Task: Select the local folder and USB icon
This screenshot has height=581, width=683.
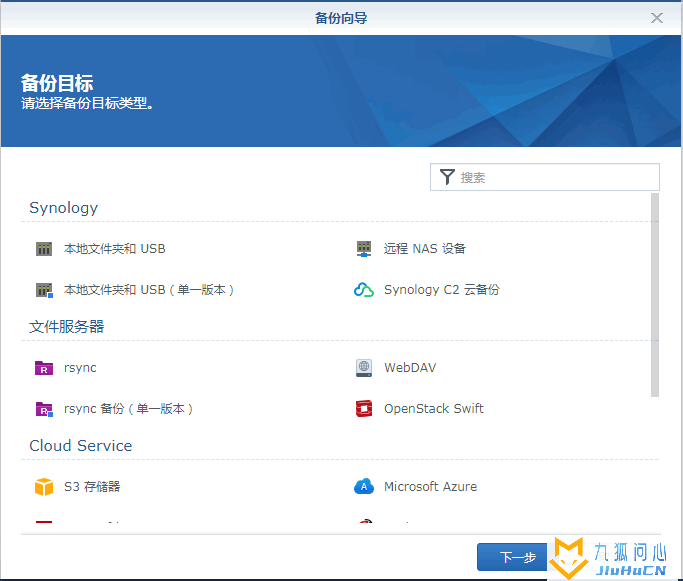Action: tap(44, 249)
